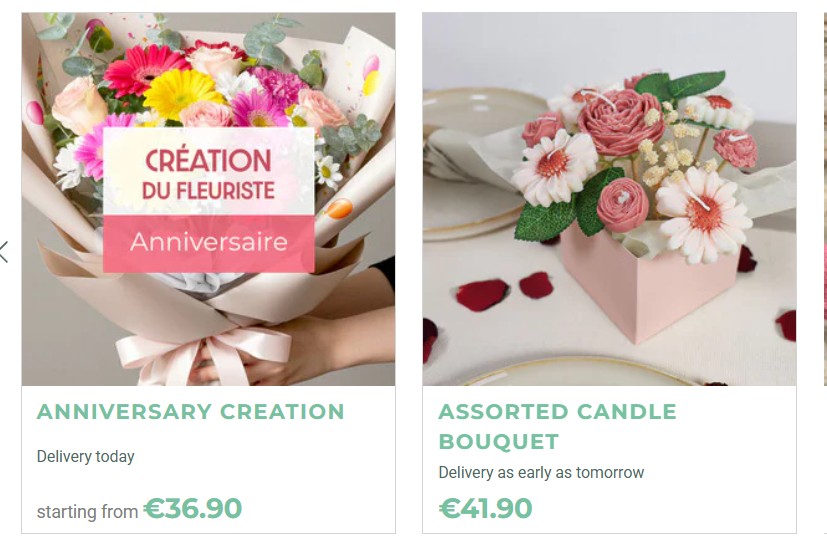Click the 'Création du fleuriste' overlay label
The width and height of the screenshot is (827, 557).
[x=209, y=171]
